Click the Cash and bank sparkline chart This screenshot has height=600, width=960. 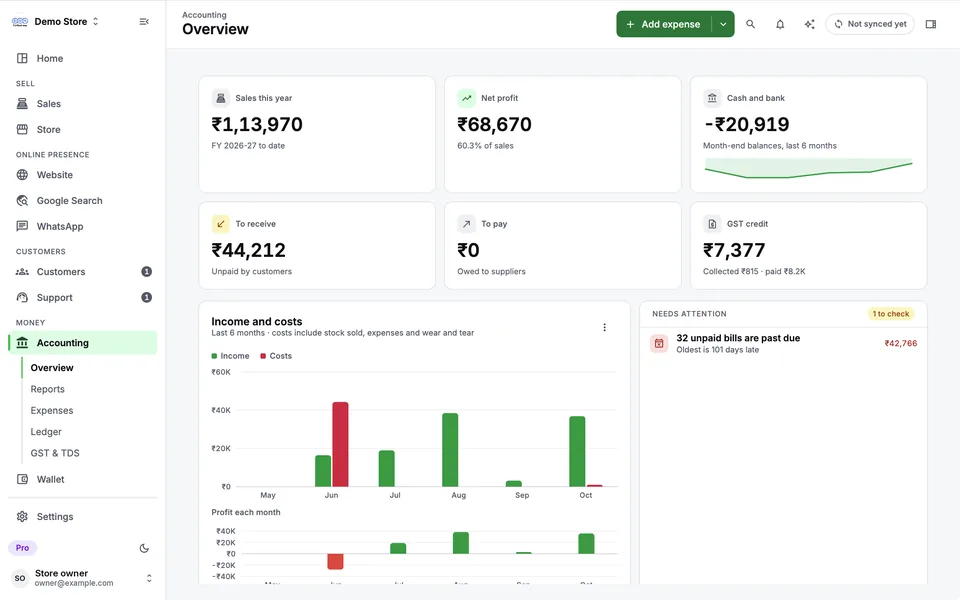808,168
